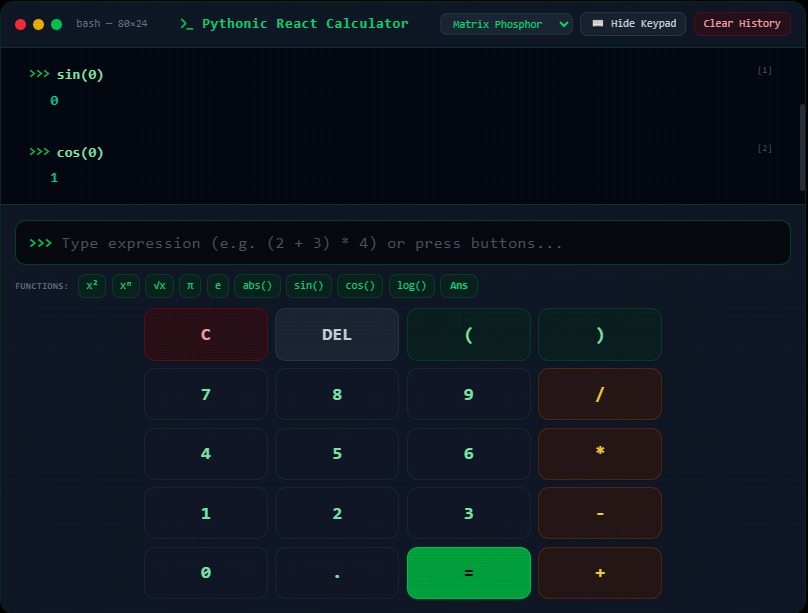The height and width of the screenshot is (613, 808).
Task: Tap digit 2 on keypad
Action: (x=337, y=513)
